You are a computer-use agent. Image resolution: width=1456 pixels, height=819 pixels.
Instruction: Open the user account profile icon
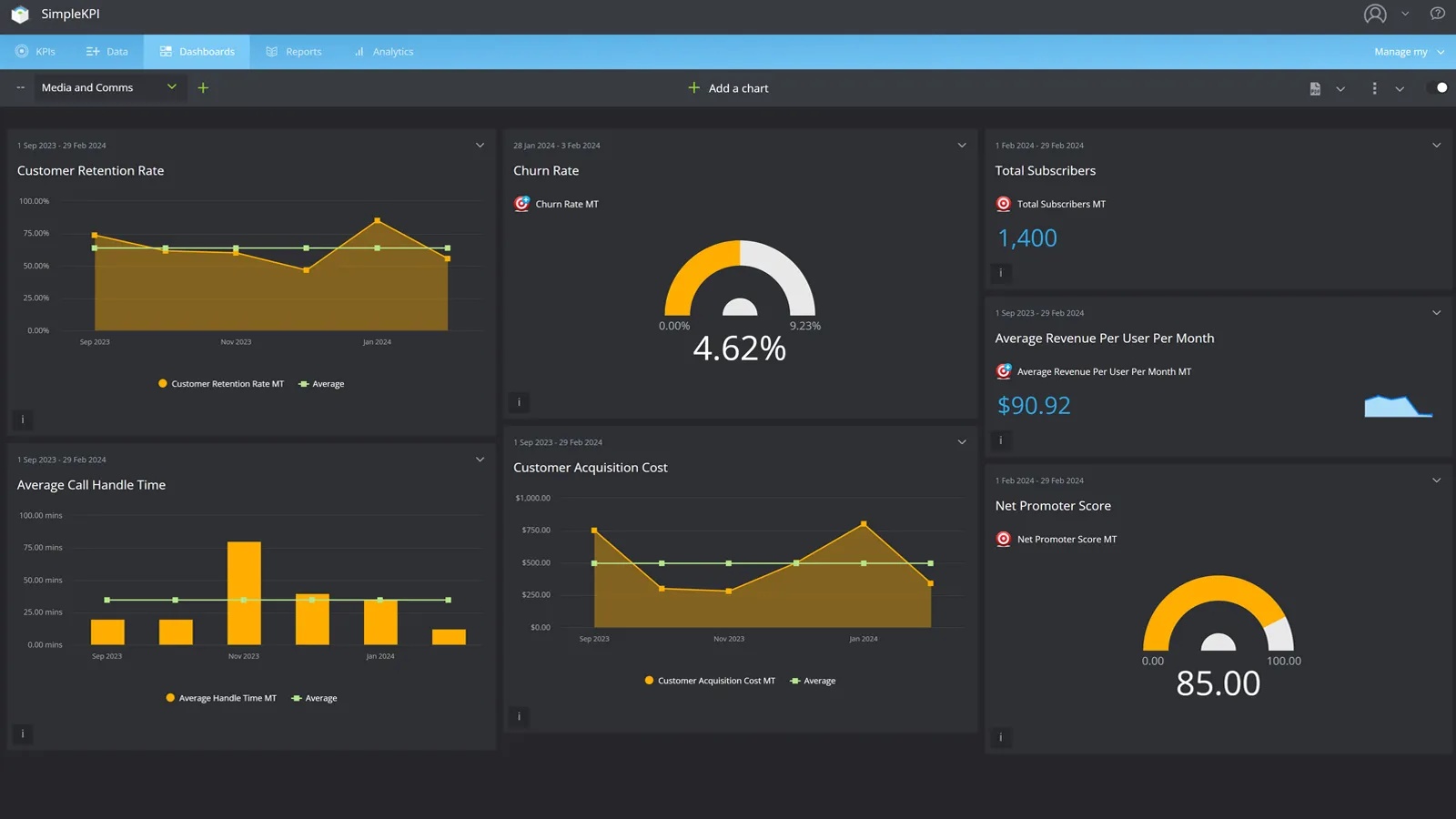1375,14
